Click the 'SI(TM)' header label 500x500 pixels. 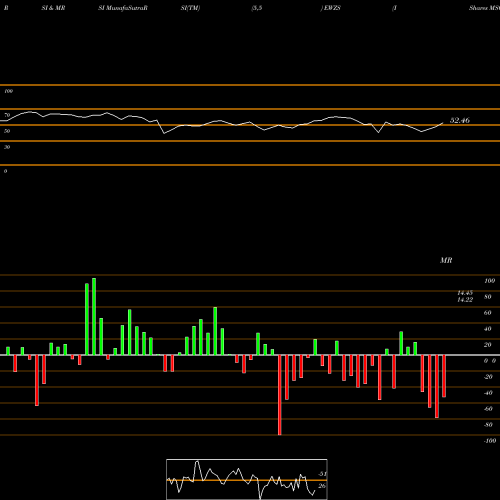[x=190, y=8]
